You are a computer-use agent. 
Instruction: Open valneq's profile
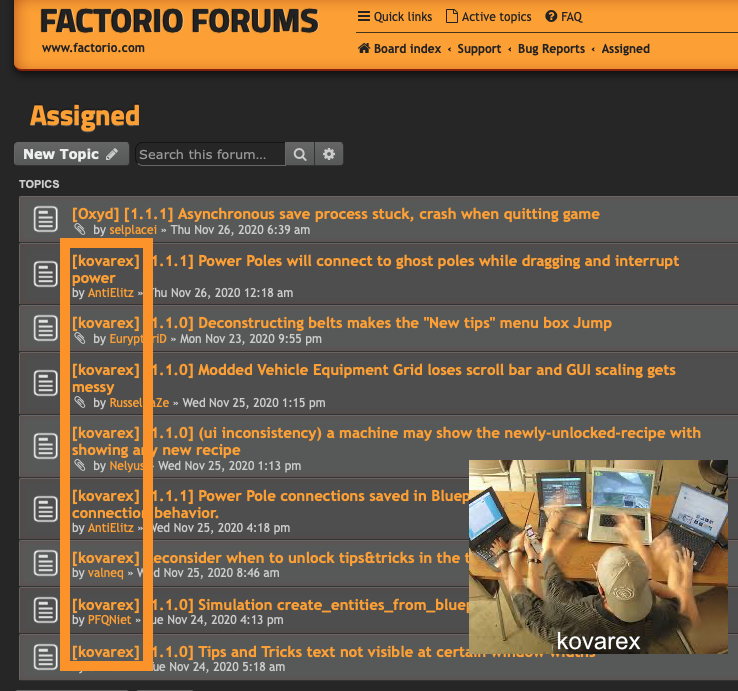click(x=105, y=573)
